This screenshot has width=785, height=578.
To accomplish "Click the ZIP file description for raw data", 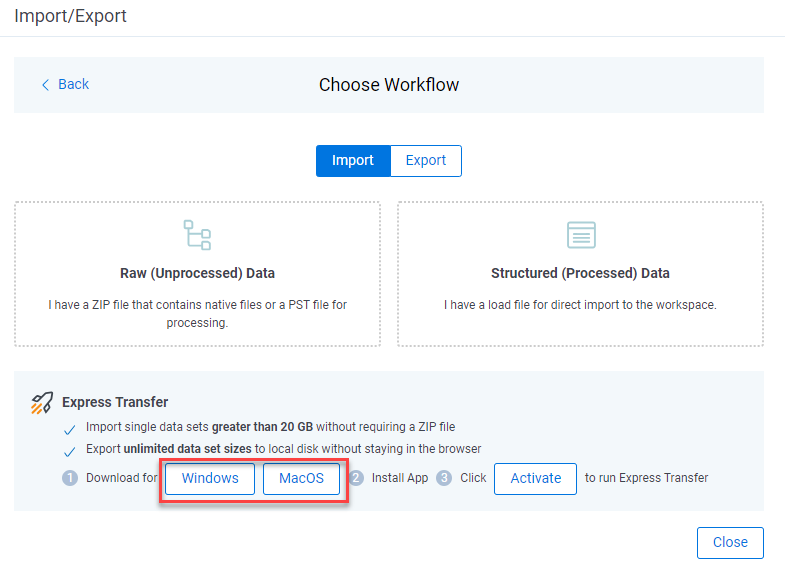I will (x=197, y=314).
